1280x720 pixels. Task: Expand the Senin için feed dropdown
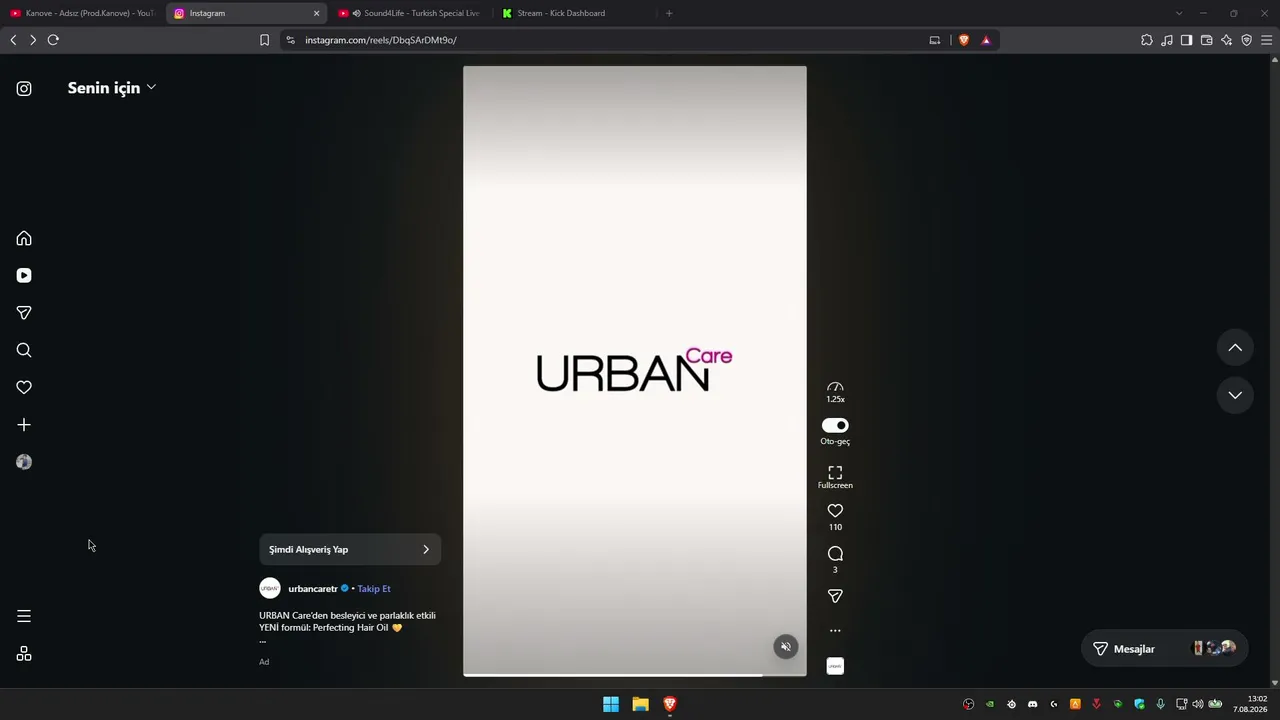111,88
